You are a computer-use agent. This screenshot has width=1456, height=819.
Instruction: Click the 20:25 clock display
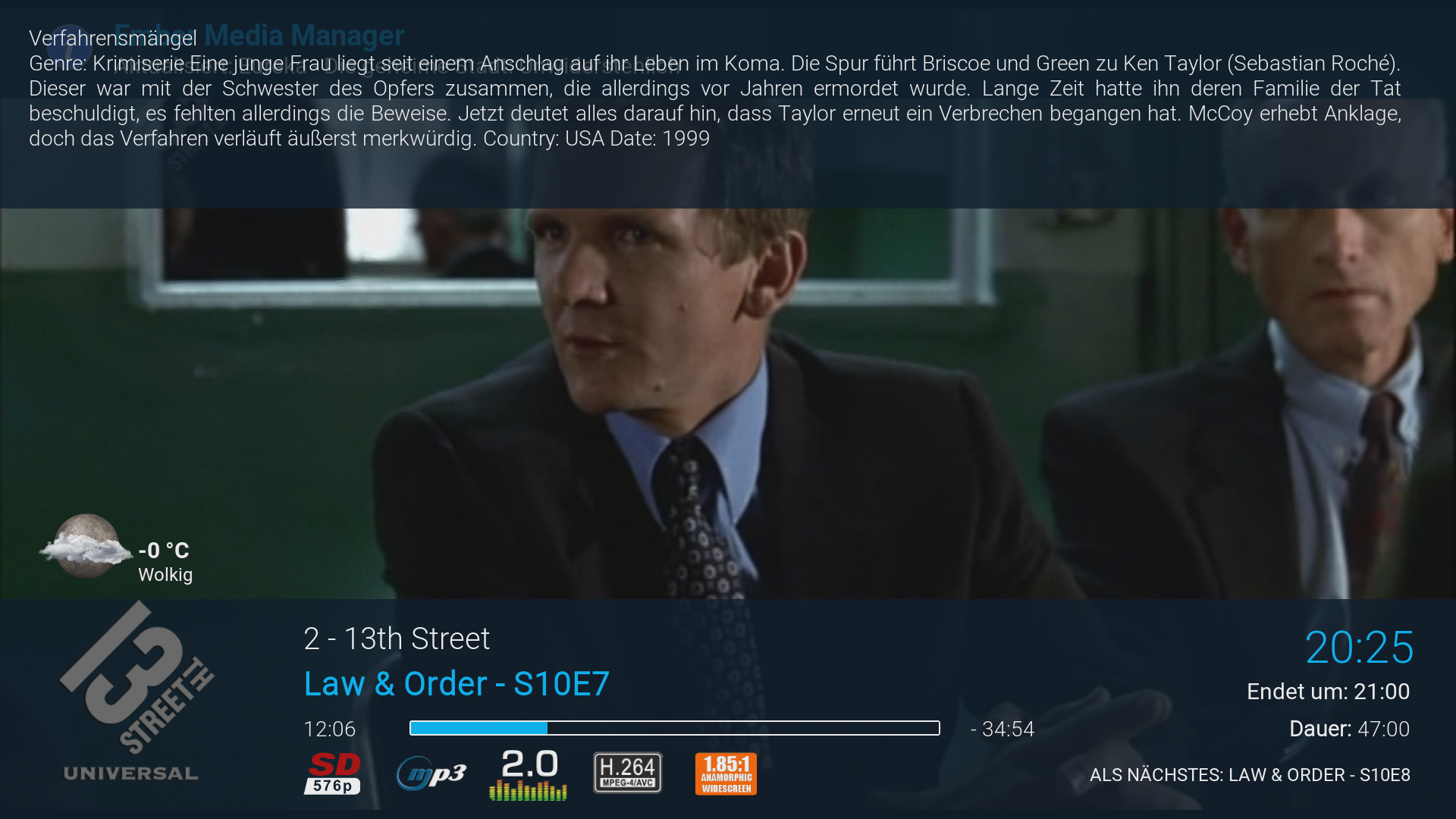pyautogui.click(x=1359, y=648)
